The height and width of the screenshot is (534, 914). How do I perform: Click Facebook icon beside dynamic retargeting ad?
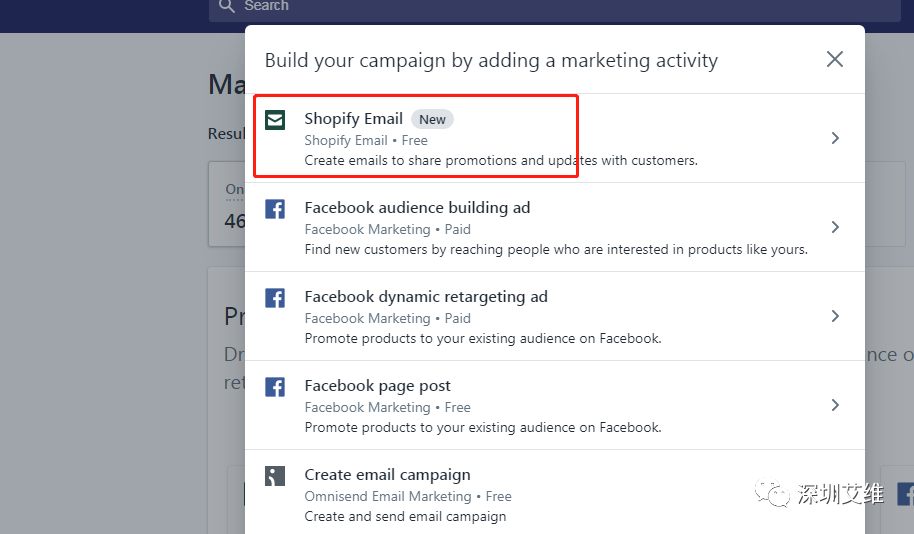pyautogui.click(x=275, y=298)
